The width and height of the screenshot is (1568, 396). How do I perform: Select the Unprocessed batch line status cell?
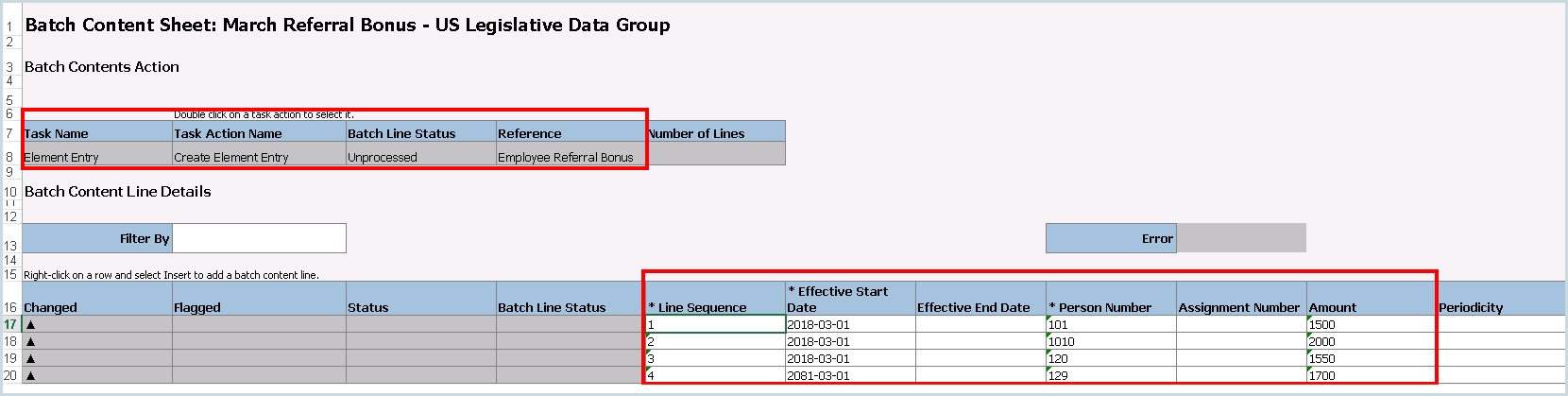tap(420, 157)
